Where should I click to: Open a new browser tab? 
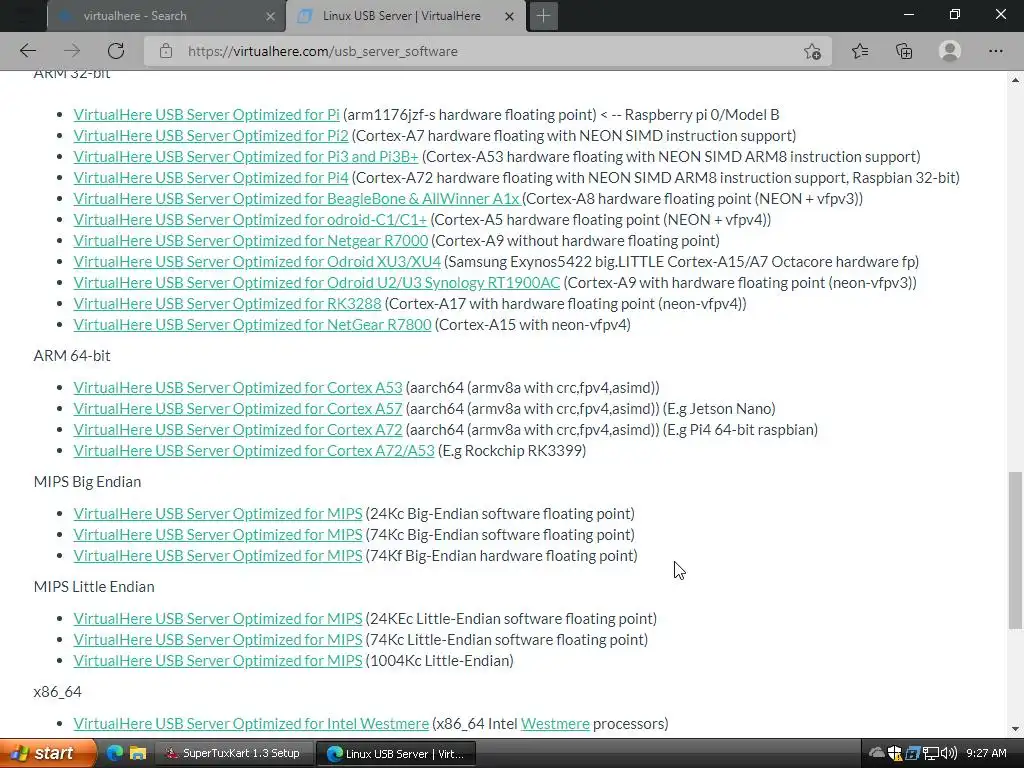(x=543, y=16)
